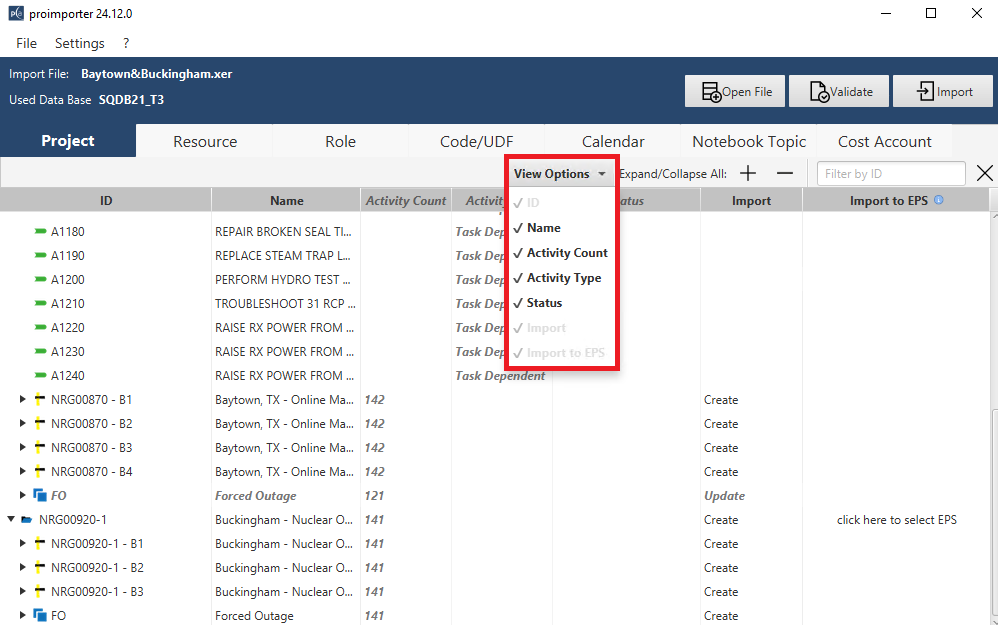
Task: Collapse the NRG00920-1 project node
Action: pos(11,520)
